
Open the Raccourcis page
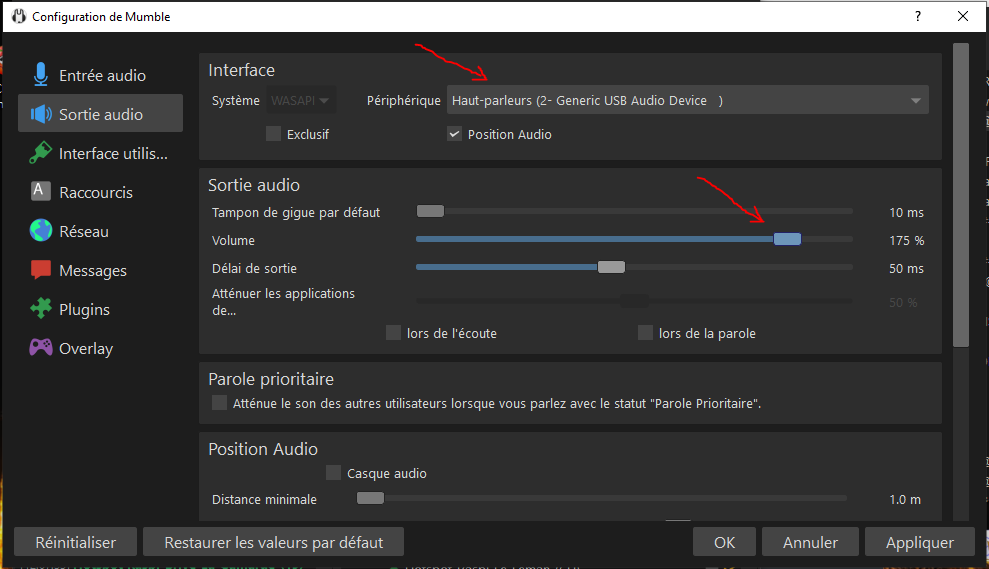click(x=100, y=192)
